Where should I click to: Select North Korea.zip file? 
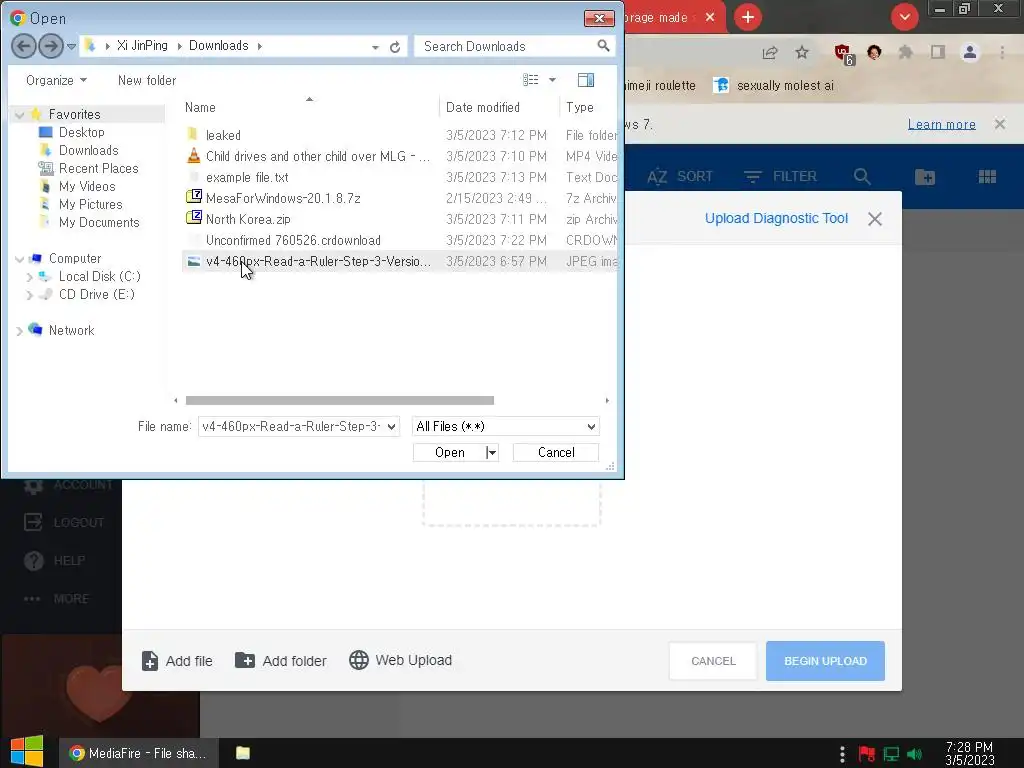click(248, 219)
